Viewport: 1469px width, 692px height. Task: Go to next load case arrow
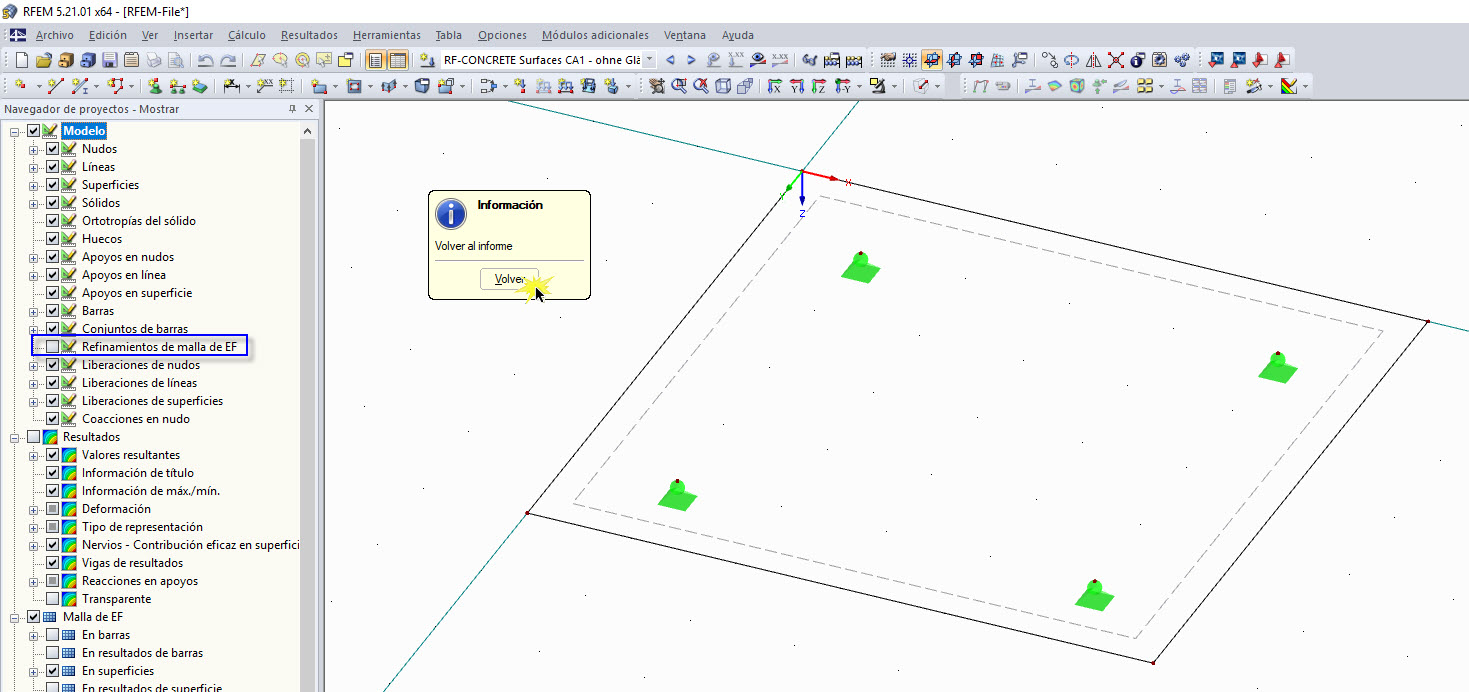(x=691, y=60)
